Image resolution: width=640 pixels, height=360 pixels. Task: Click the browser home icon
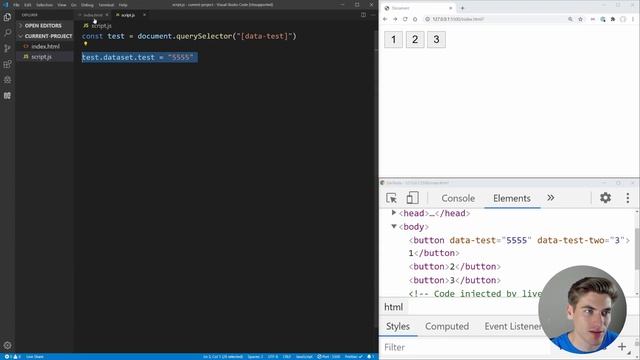click(x=415, y=19)
